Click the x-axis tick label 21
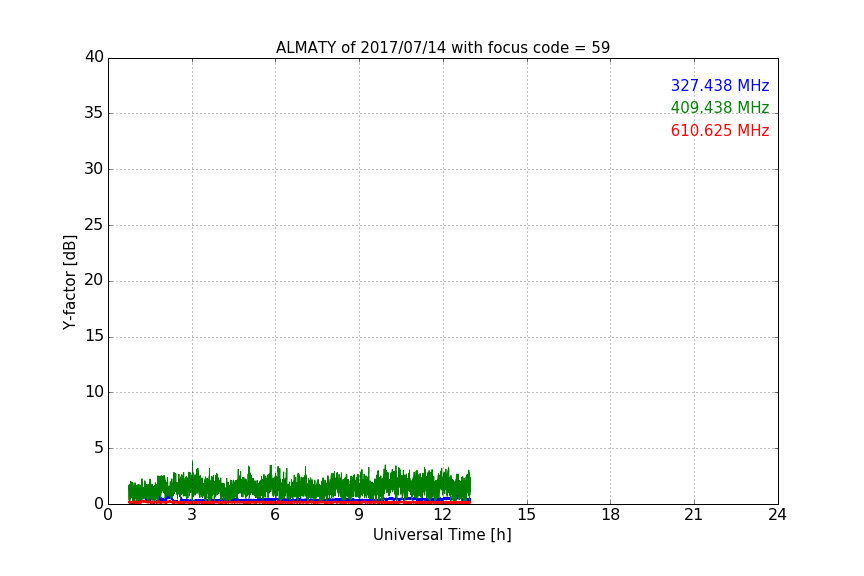This screenshot has height=576, width=864. click(694, 515)
